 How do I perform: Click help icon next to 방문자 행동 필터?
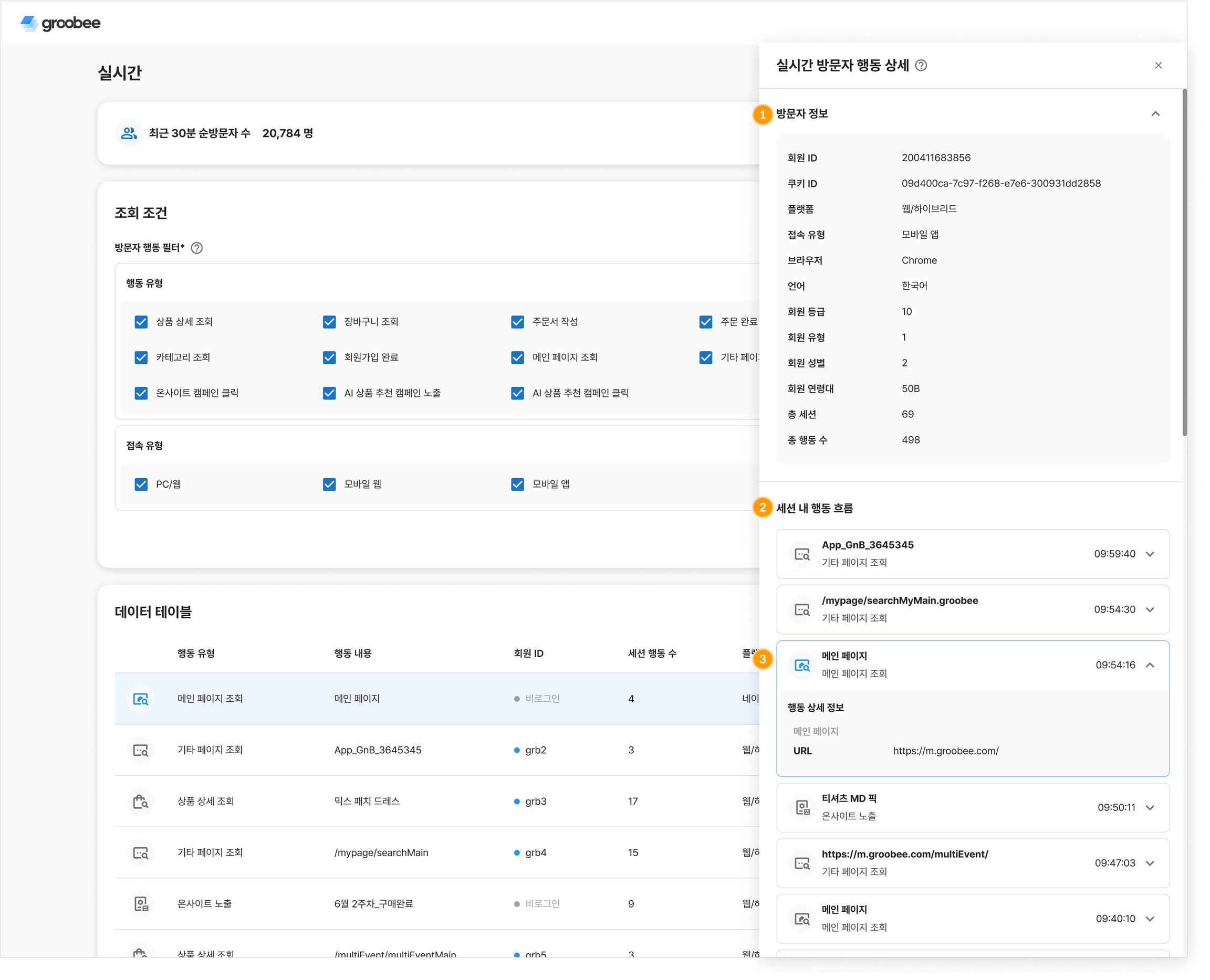pos(196,248)
